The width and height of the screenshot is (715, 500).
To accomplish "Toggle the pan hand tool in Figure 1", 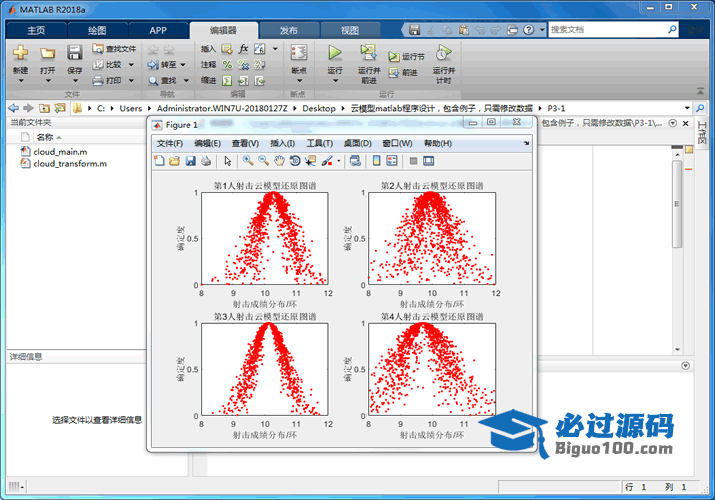I will click(279, 161).
